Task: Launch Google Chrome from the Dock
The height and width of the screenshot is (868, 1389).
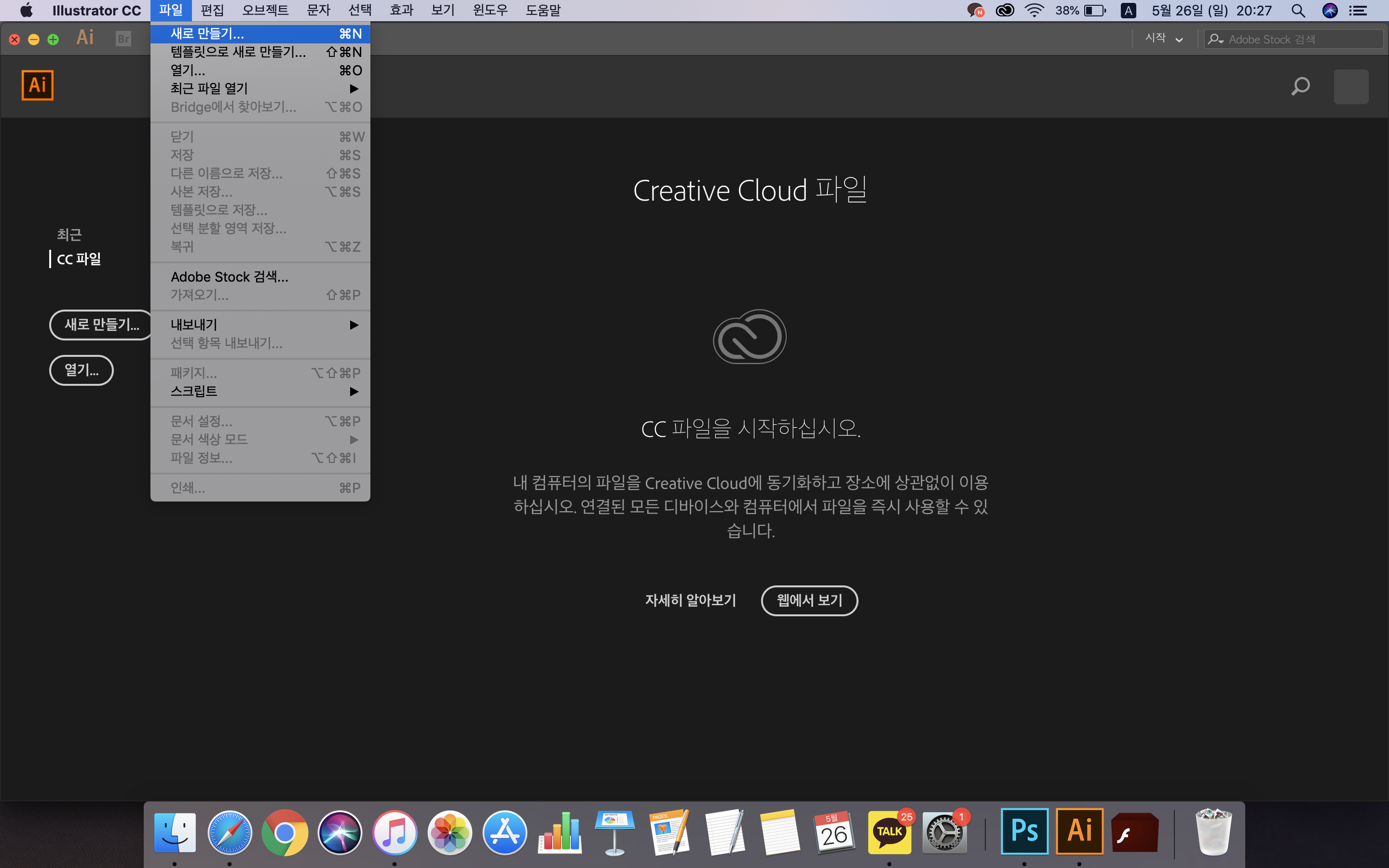Action: tap(285, 832)
